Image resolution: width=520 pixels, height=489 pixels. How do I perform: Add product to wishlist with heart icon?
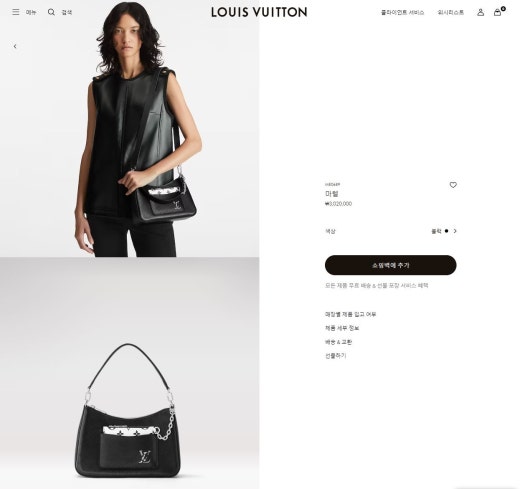coord(453,185)
